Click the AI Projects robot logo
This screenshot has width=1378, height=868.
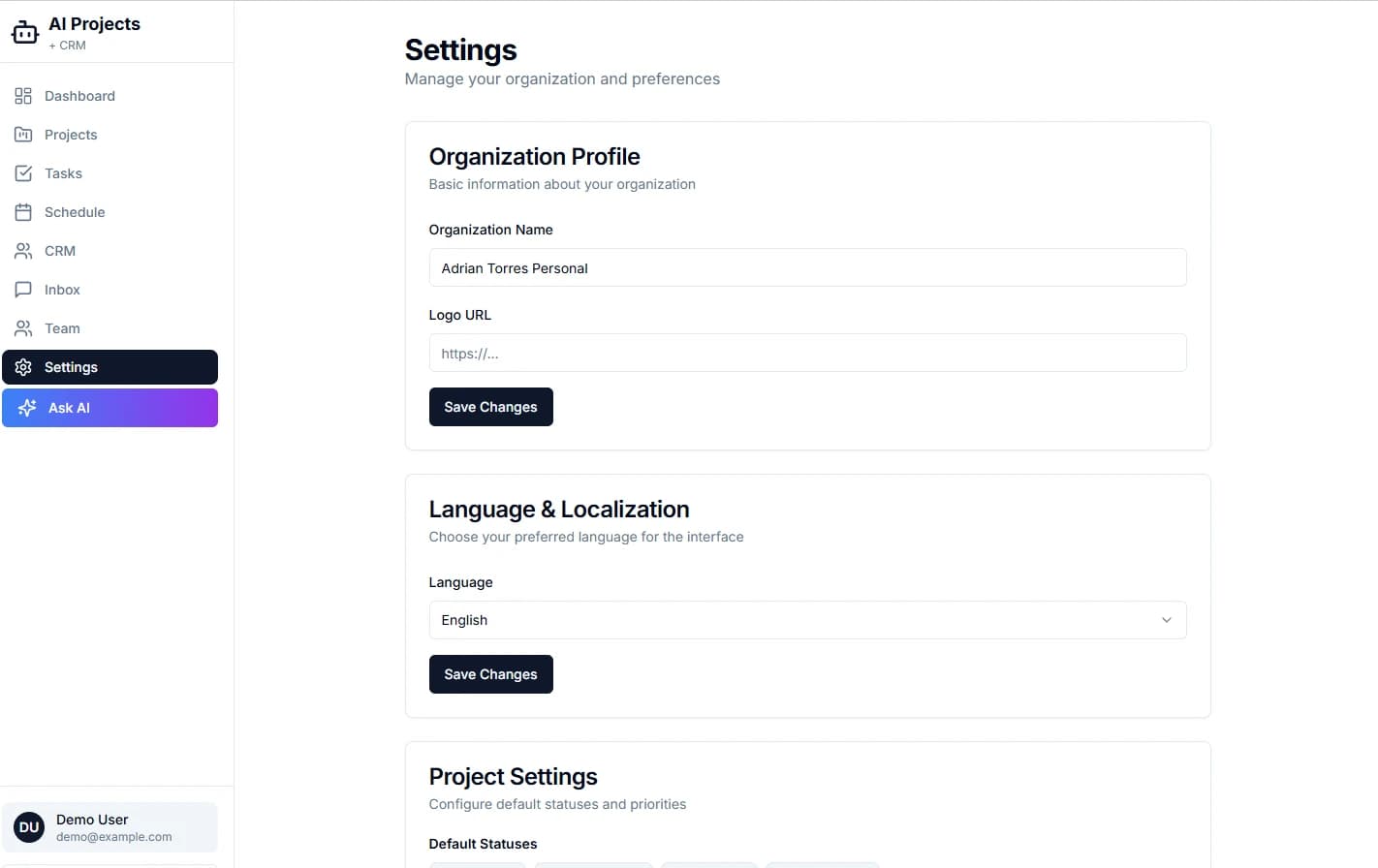click(x=25, y=33)
